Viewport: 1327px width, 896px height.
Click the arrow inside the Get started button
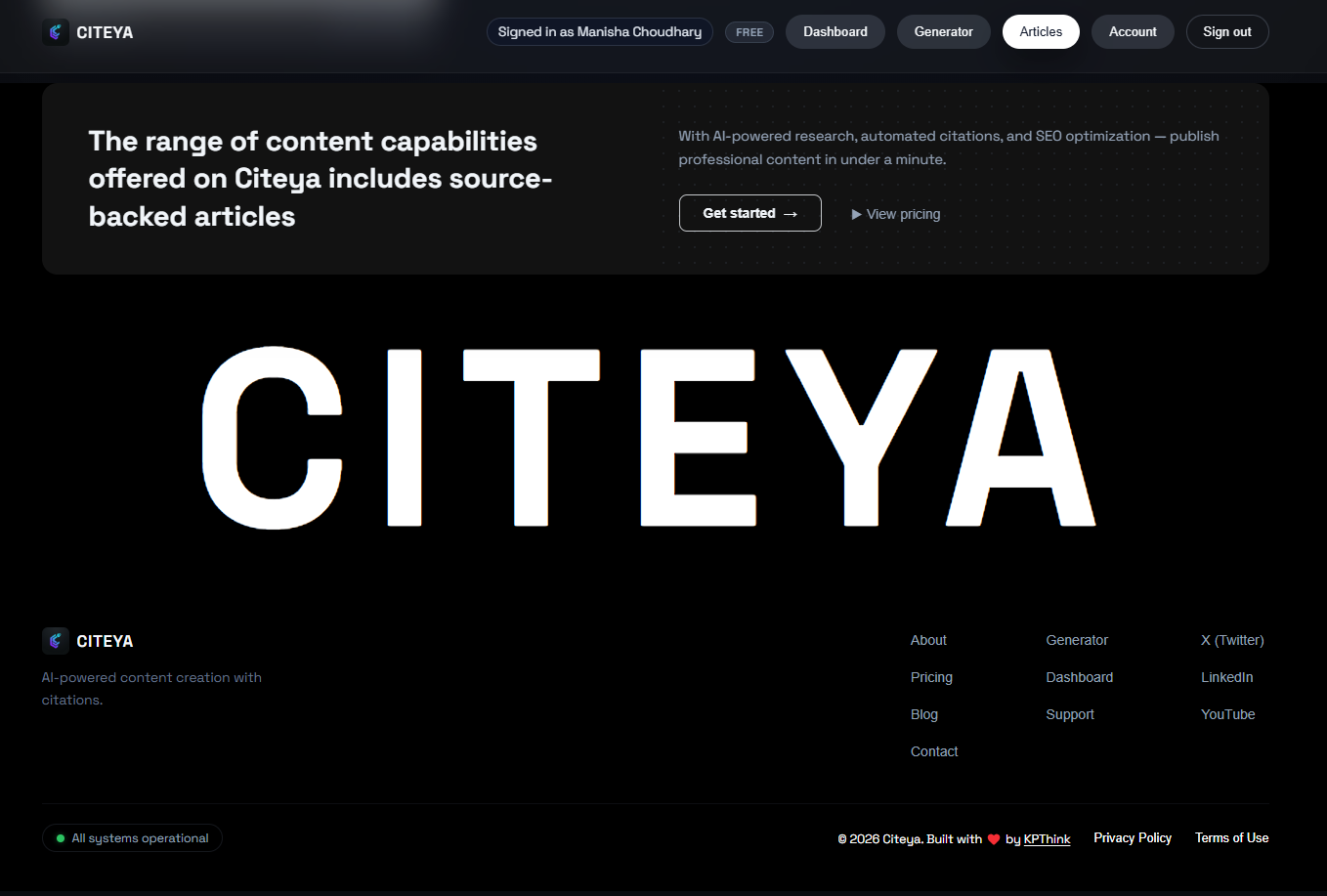(790, 213)
